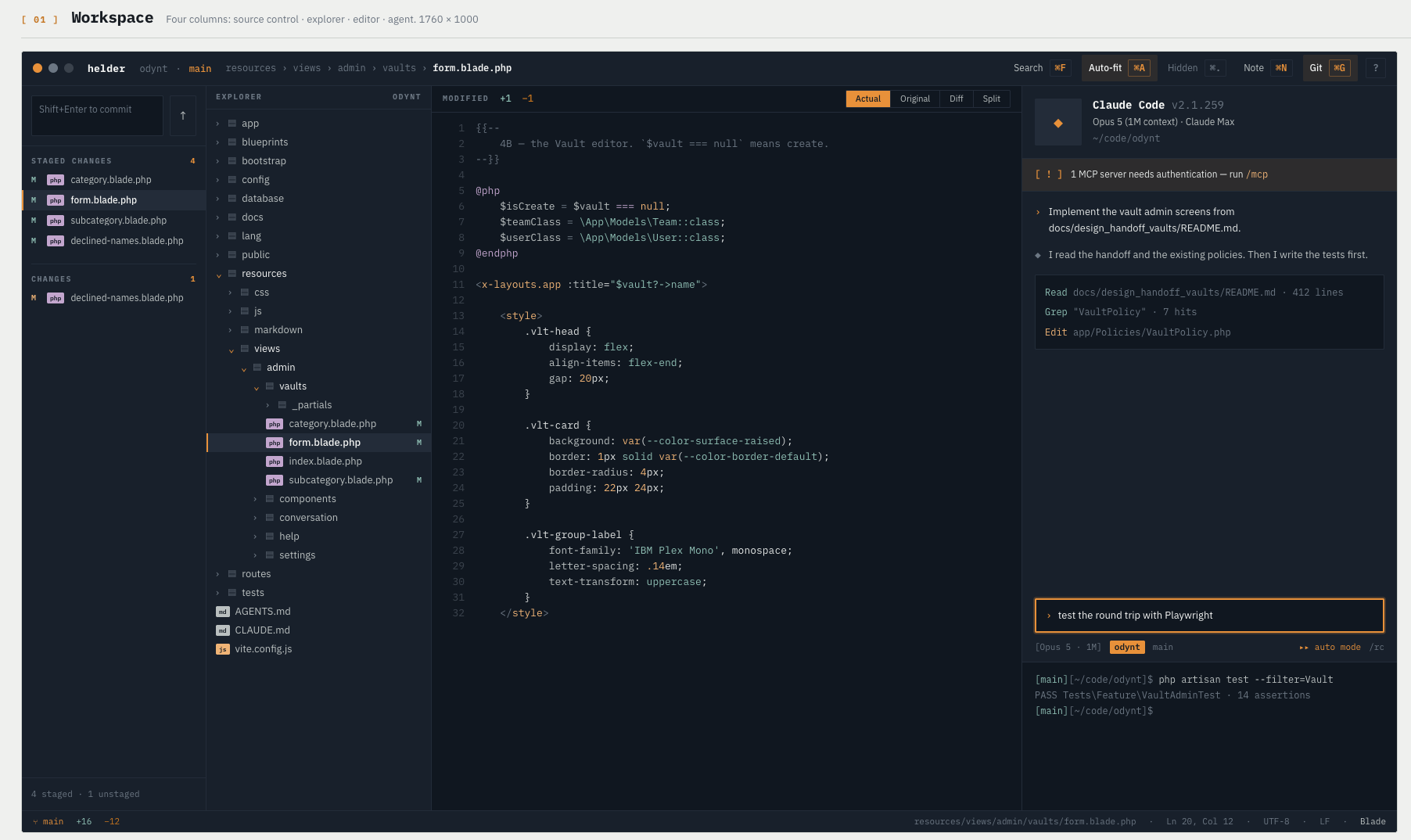Click 'LF' line ending in status bar
The height and width of the screenshot is (840, 1411).
[1324, 822]
